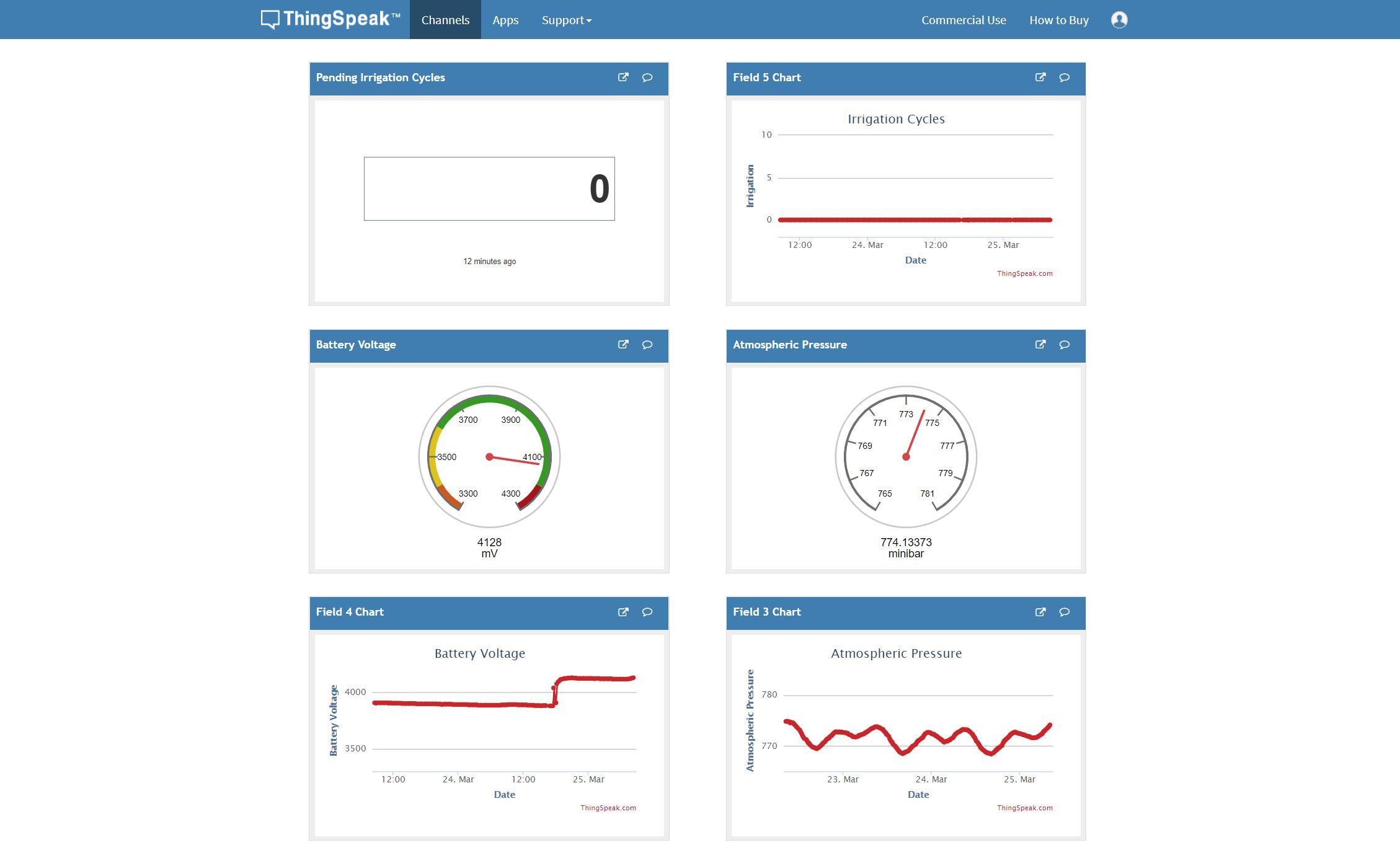Viewport: 1400px width, 863px height.
Task: Click comment icon on Pending Irrigation Cycles
Action: (647, 77)
